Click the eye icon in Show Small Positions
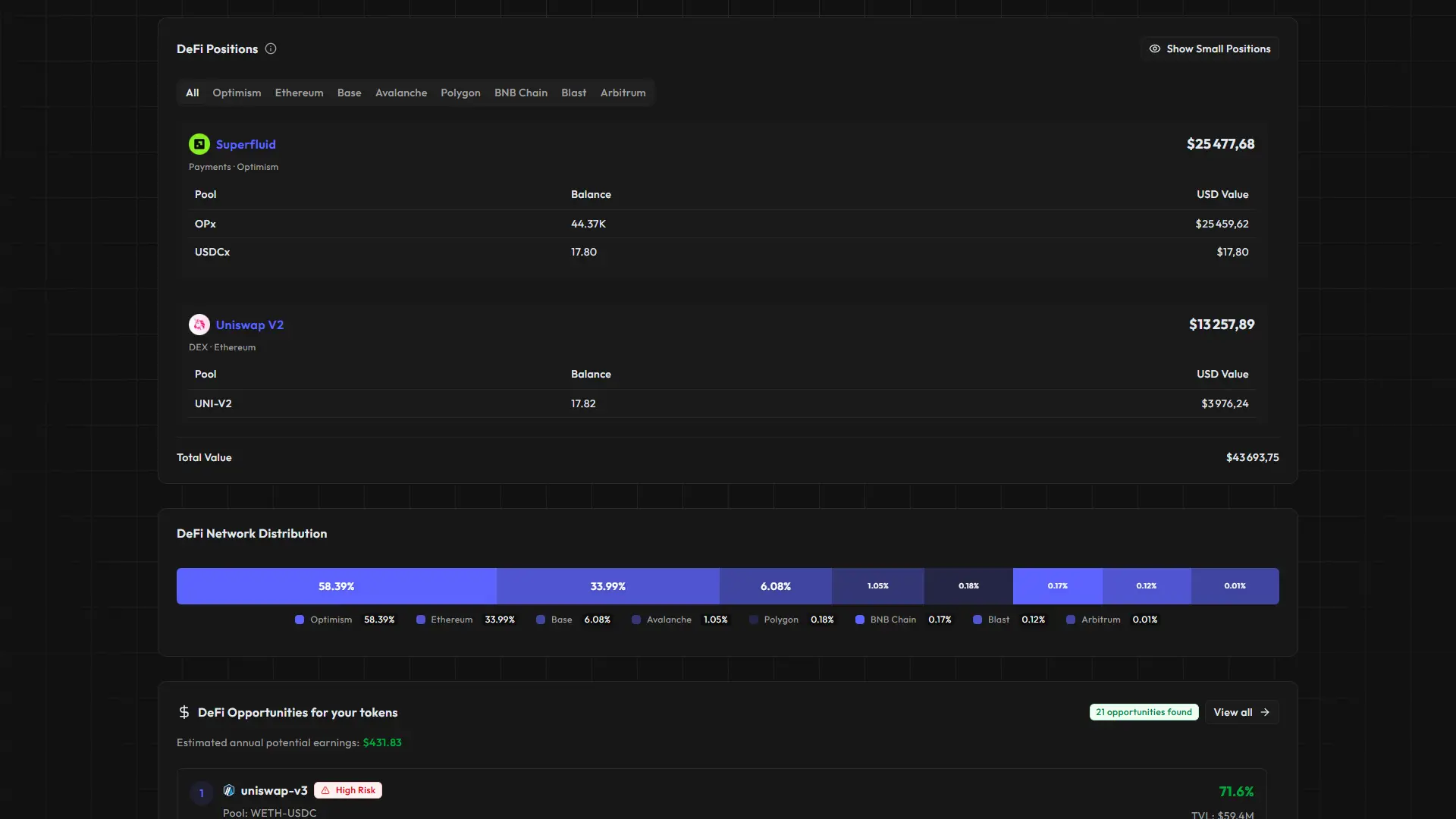The image size is (1456, 819). [1155, 48]
